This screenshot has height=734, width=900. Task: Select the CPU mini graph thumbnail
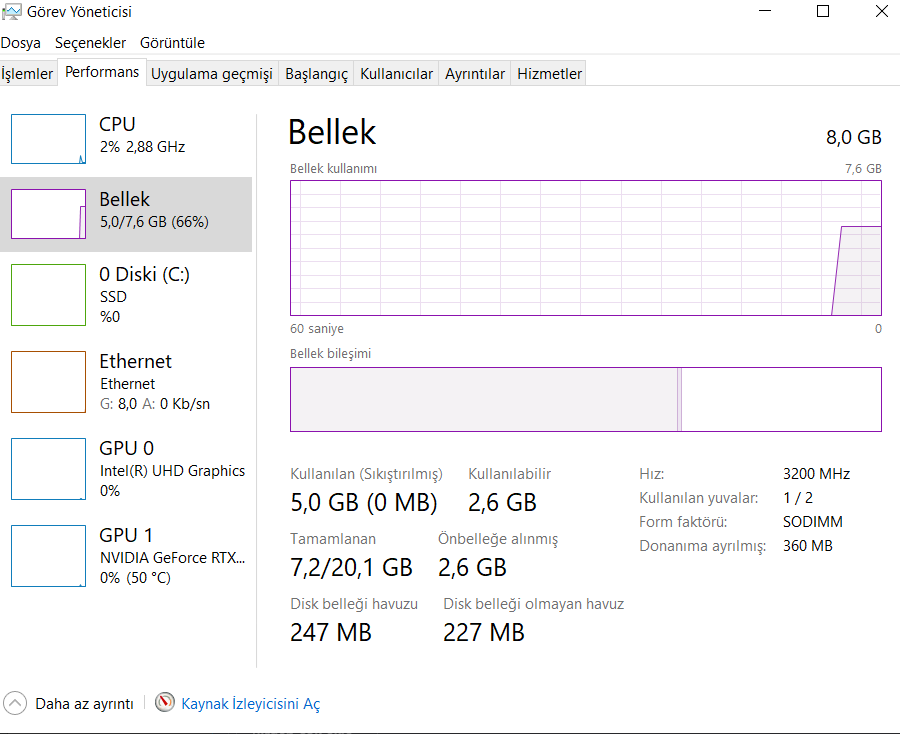48,139
